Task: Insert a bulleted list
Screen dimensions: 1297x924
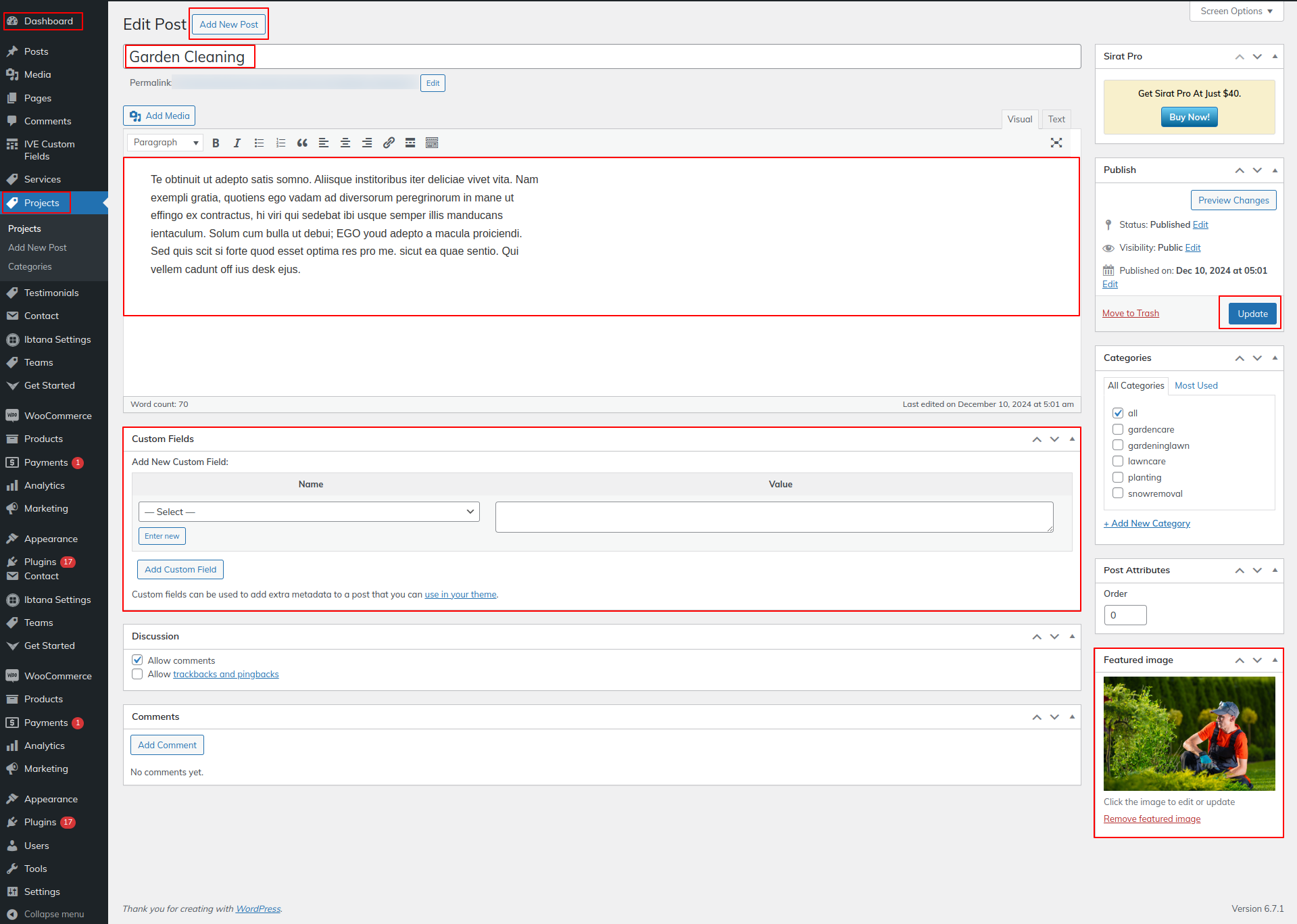Action: pyautogui.click(x=259, y=143)
